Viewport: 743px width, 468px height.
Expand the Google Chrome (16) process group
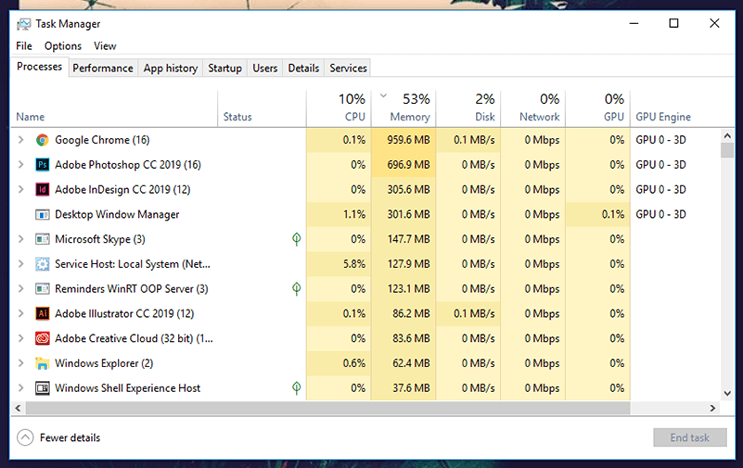pyautogui.click(x=21, y=140)
